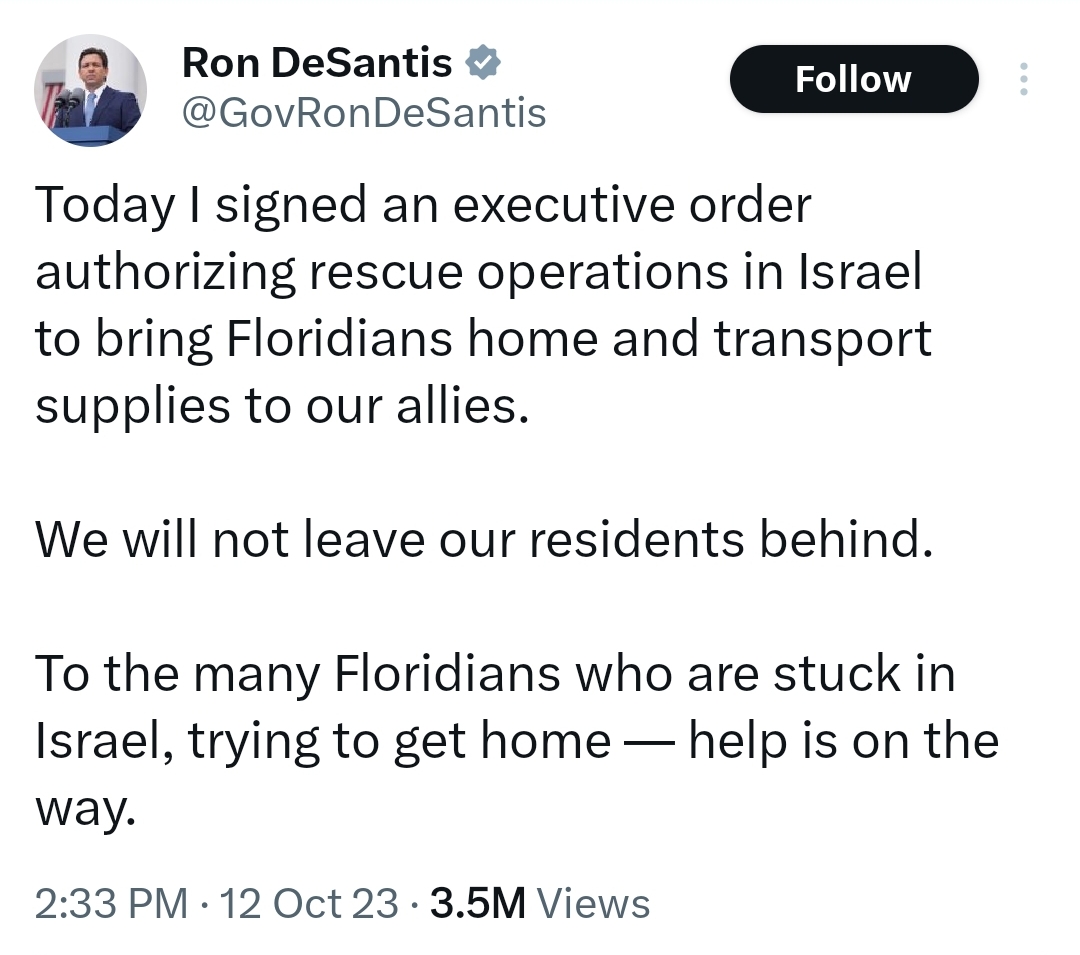Click "We will not leave our residents behind."
The height and width of the screenshot is (955, 1080).
484,540
